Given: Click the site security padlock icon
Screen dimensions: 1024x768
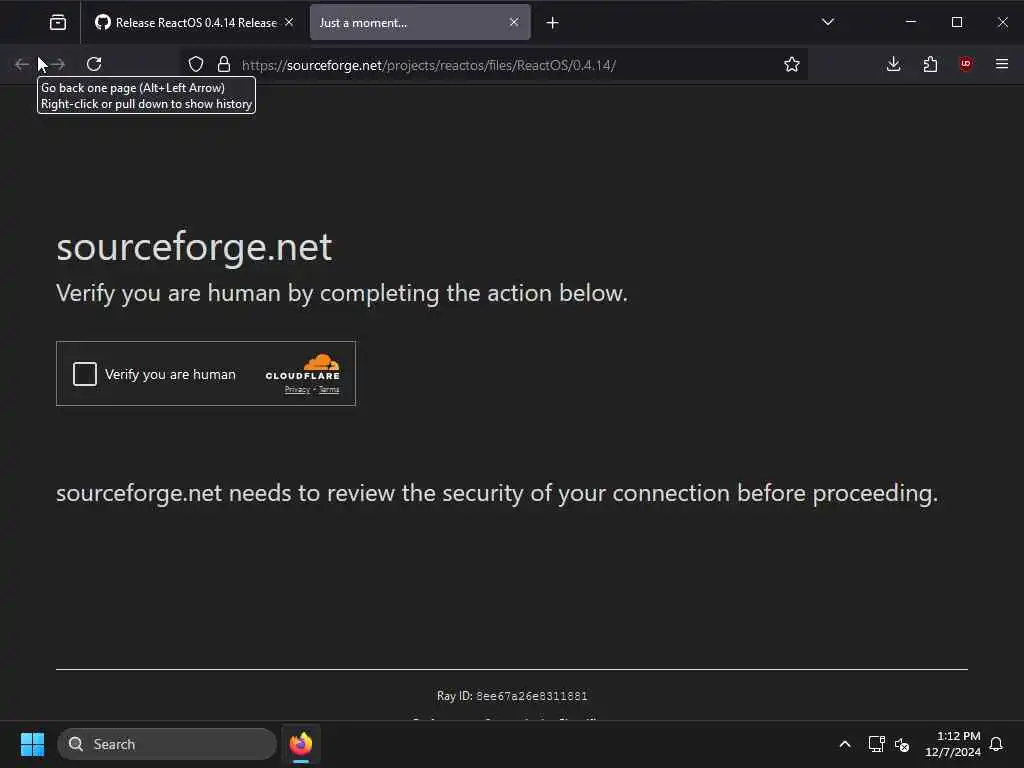Looking at the screenshot, I should coord(223,64).
